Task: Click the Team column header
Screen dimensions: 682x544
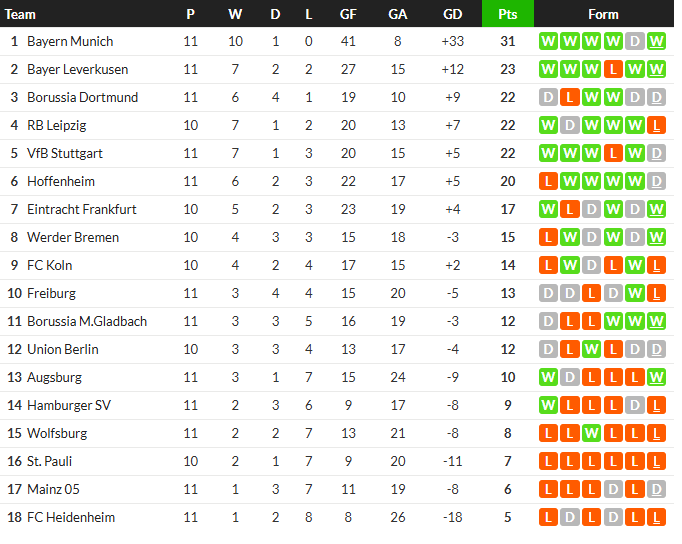Action: click(x=20, y=14)
